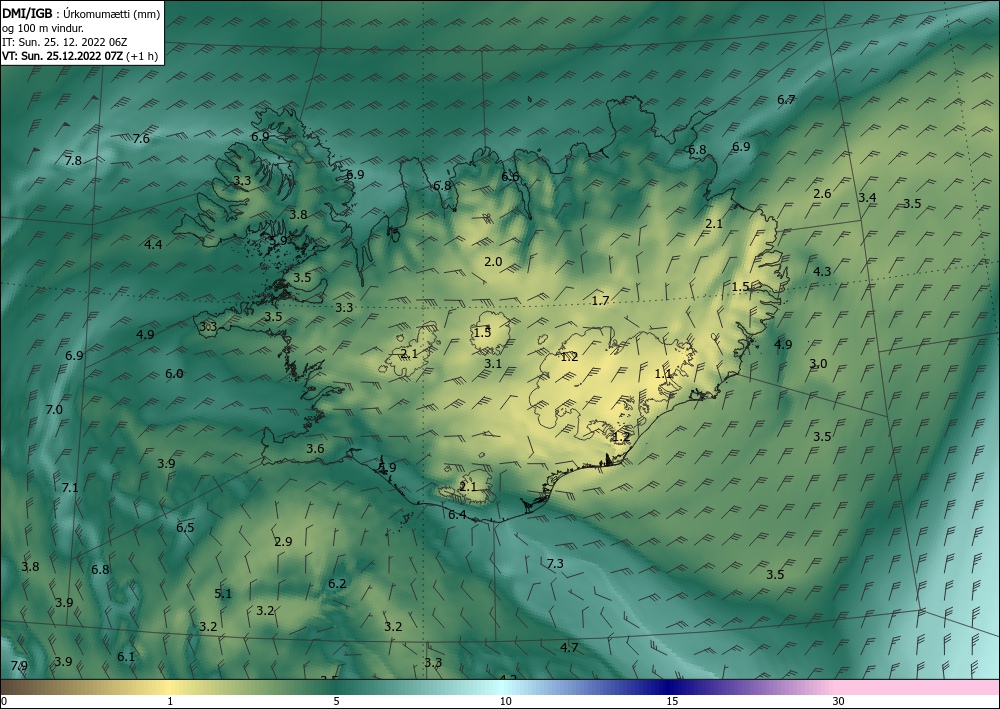Screen dimensions: 1000x709
Task: Select the 'og 100 m vindur.' caption line
Action: [43, 28]
